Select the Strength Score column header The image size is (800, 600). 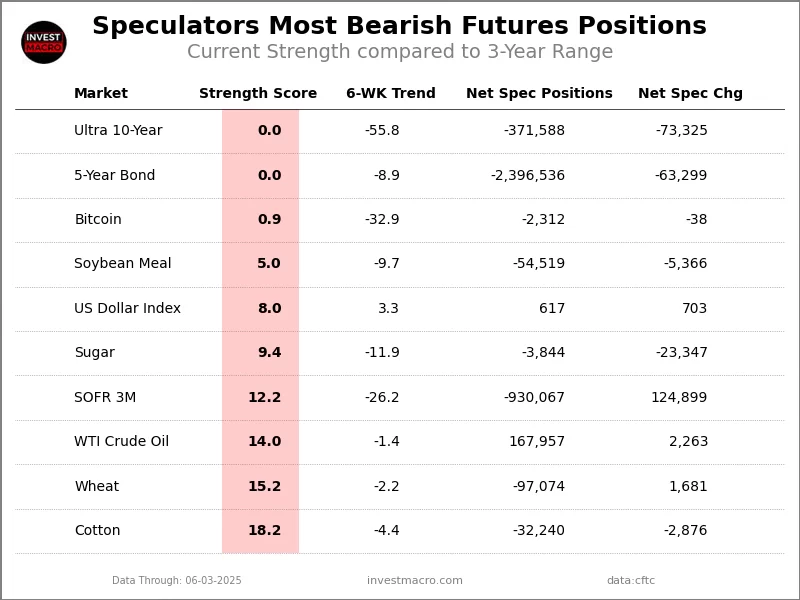[258, 94]
